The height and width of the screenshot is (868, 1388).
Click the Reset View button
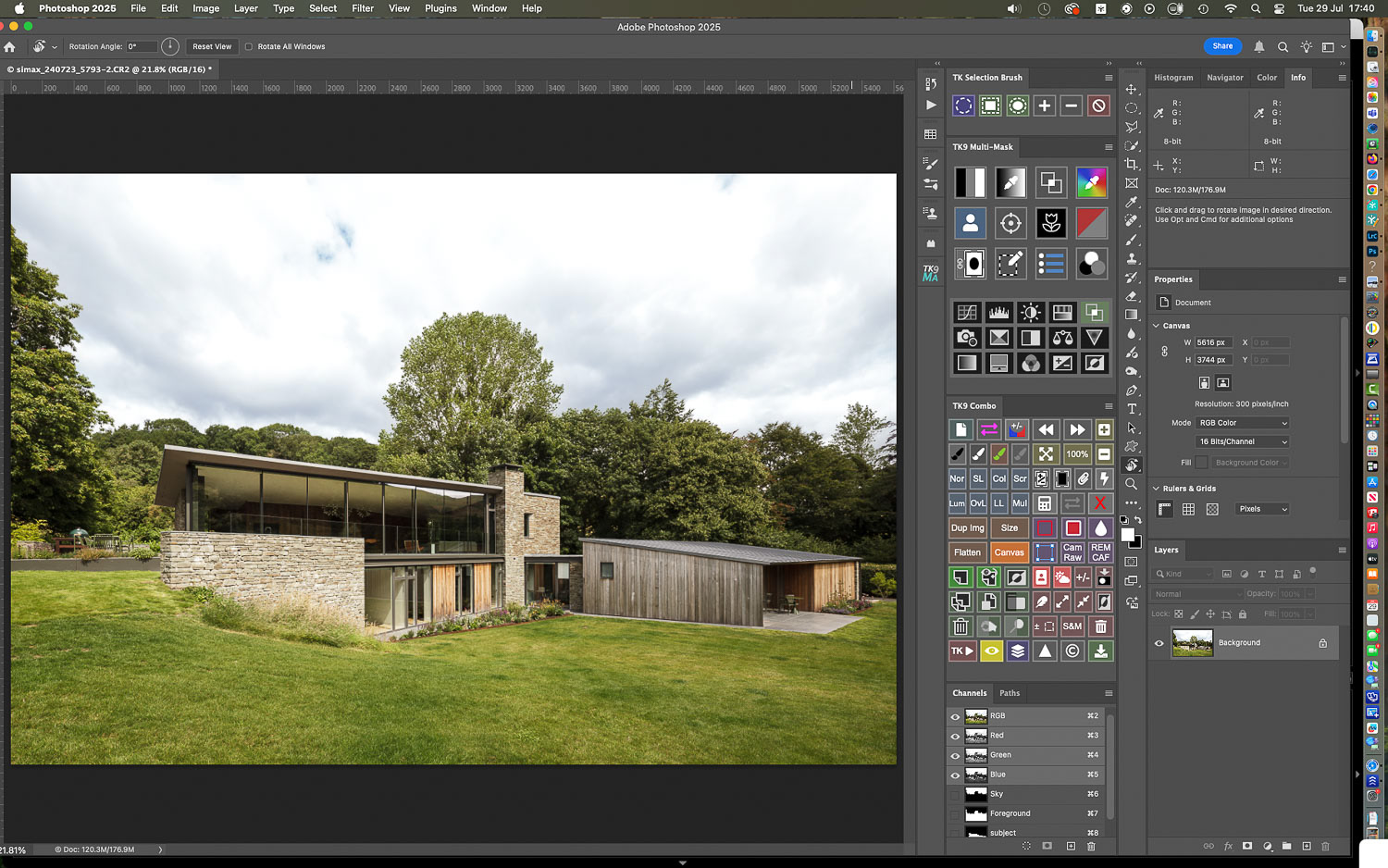(212, 46)
